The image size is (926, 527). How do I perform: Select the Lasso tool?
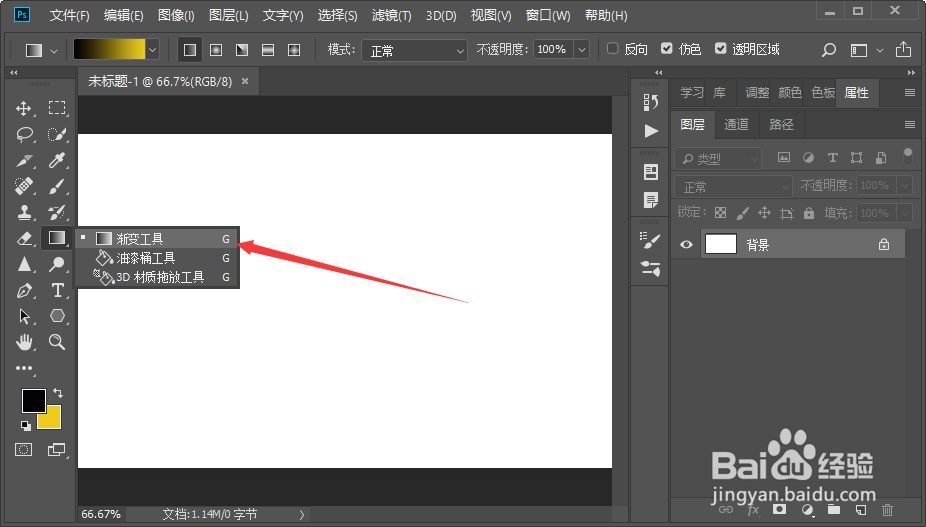click(24, 134)
